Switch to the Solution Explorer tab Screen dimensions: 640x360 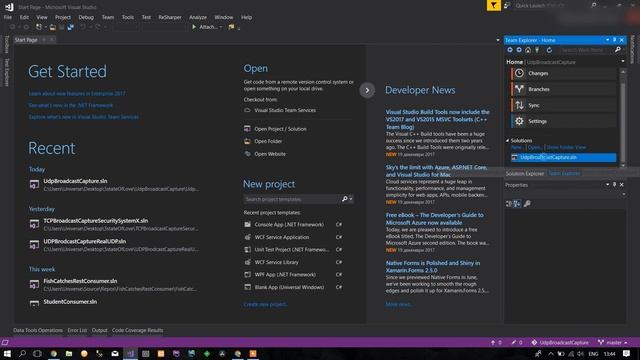coord(524,173)
